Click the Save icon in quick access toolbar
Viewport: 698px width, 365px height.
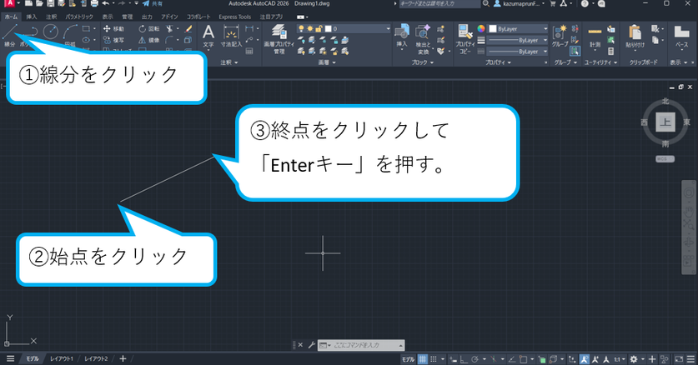pos(51,4)
